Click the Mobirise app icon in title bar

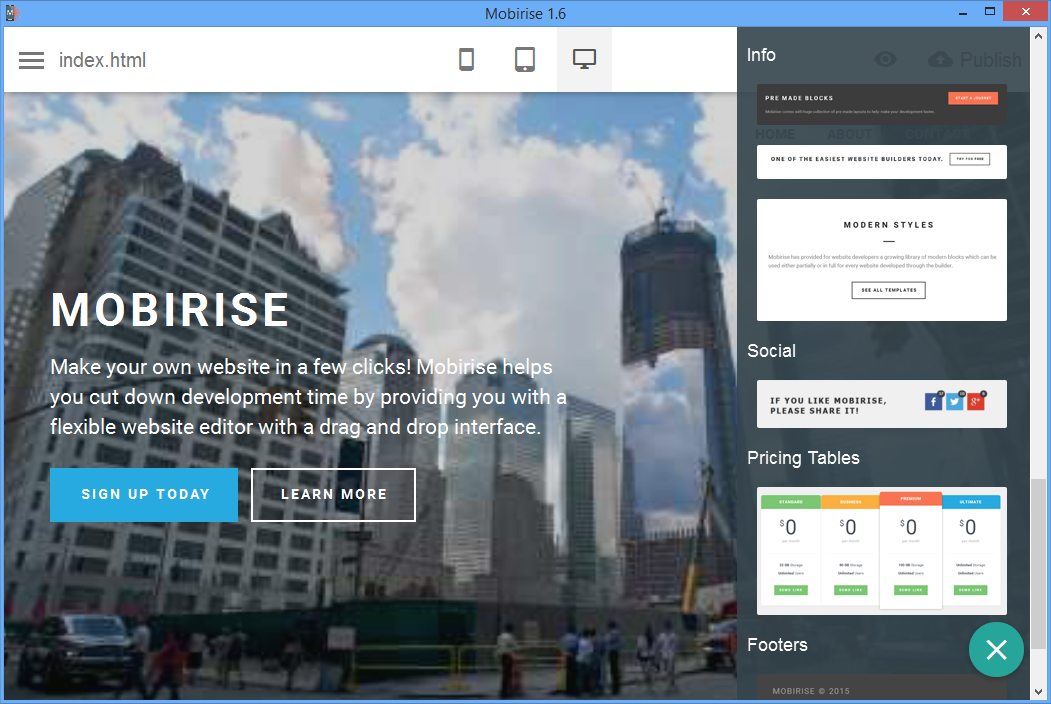pos(13,13)
